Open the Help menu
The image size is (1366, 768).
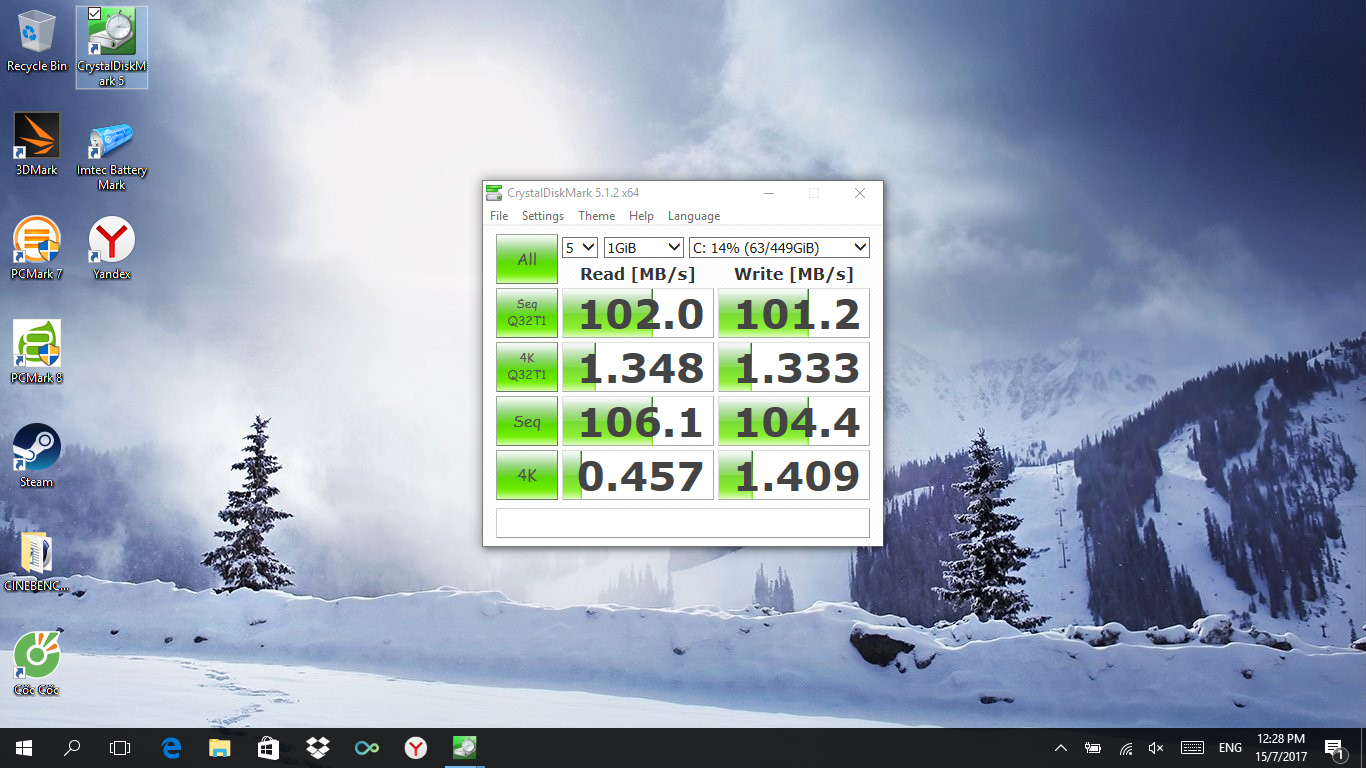(x=641, y=215)
